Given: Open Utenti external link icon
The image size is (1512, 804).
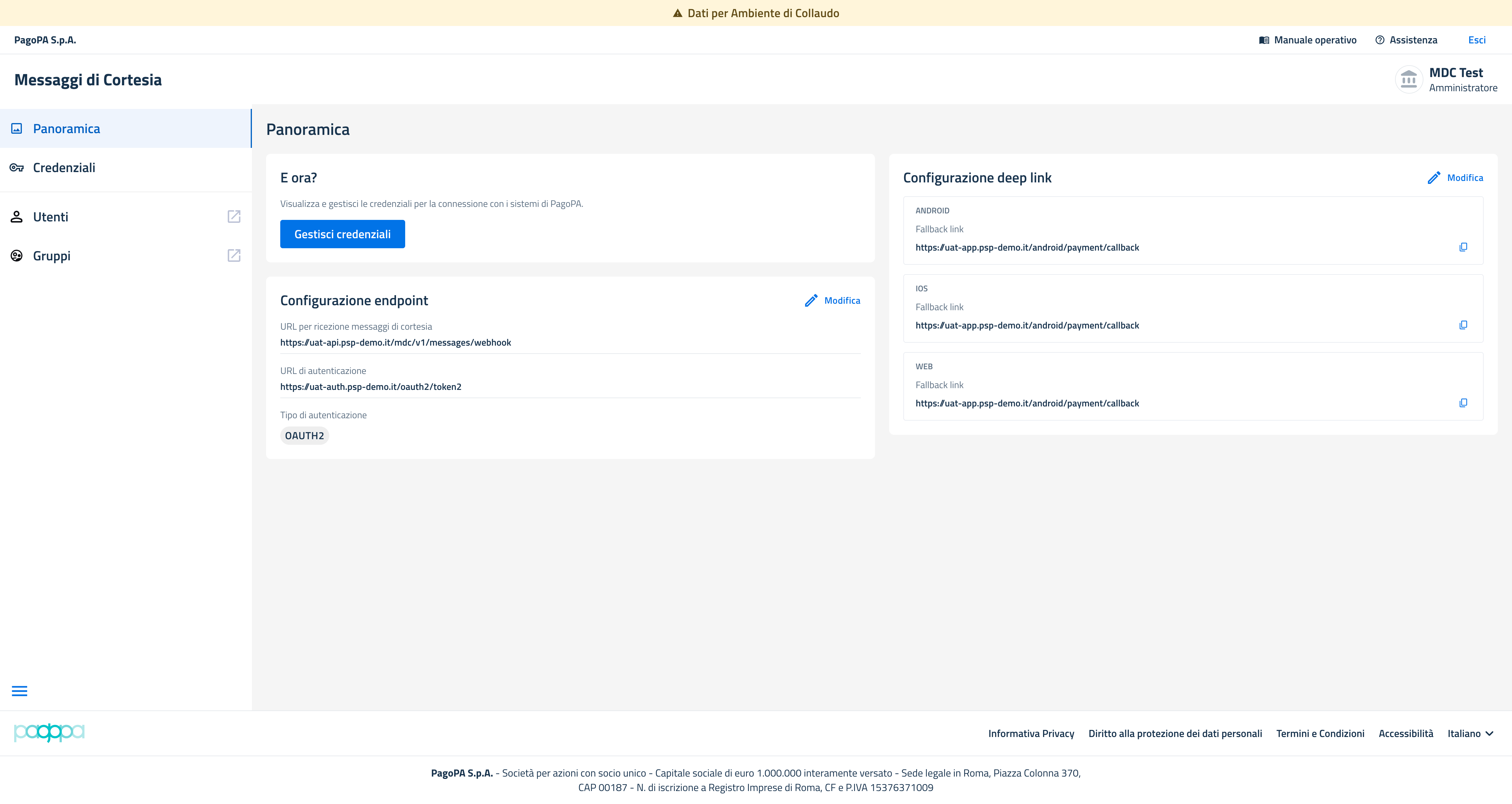Looking at the screenshot, I should pyautogui.click(x=234, y=216).
